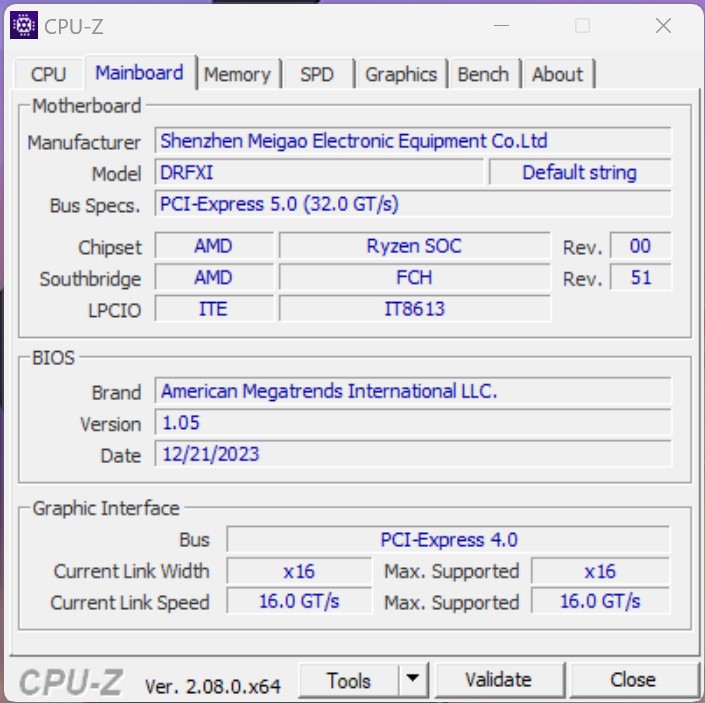This screenshot has width=705, height=703.
Task: Switch to the CPU tab
Action: pyautogui.click(x=49, y=74)
